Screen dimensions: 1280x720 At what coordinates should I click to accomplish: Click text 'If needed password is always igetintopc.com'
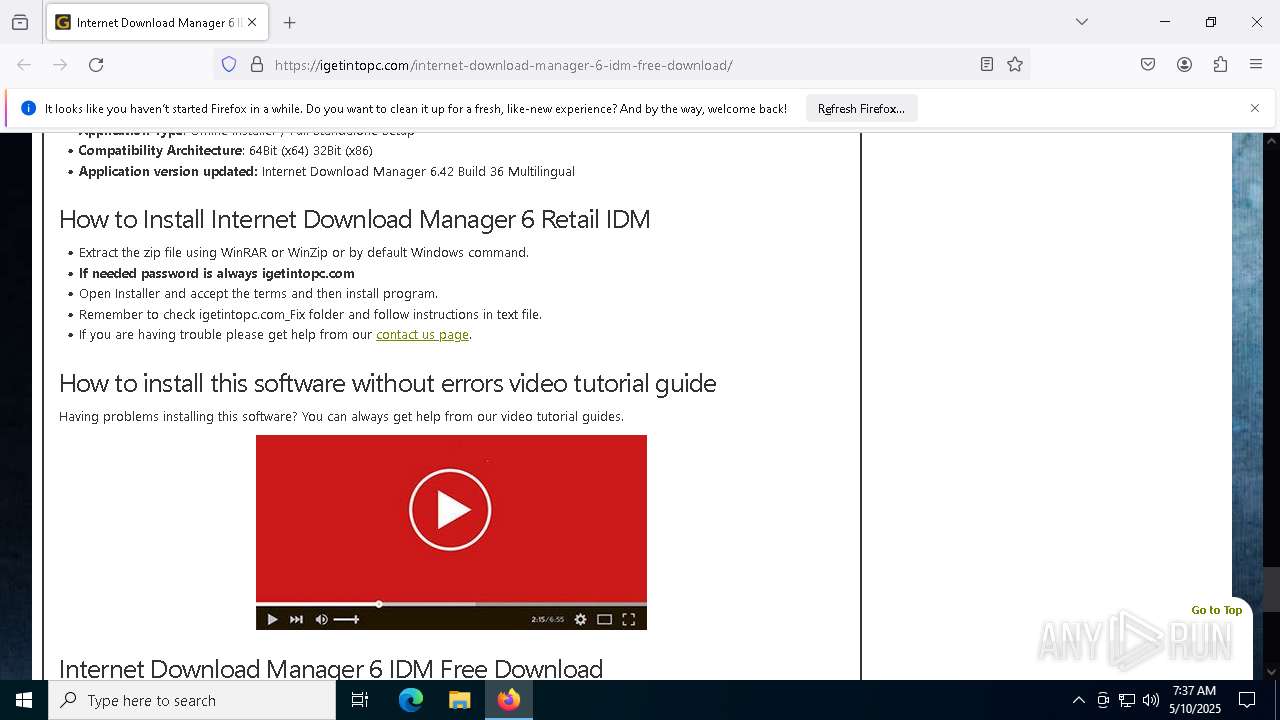216,273
